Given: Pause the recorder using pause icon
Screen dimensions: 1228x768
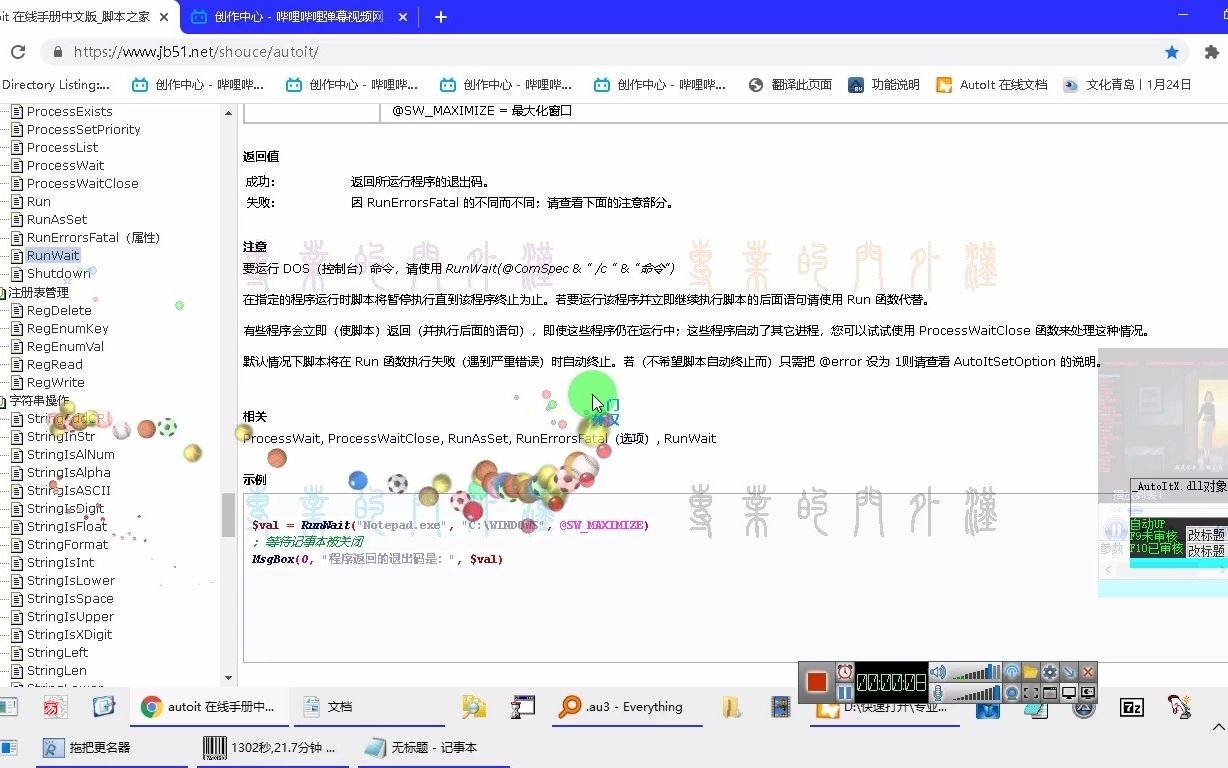Looking at the screenshot, I should tap(845, 692).
